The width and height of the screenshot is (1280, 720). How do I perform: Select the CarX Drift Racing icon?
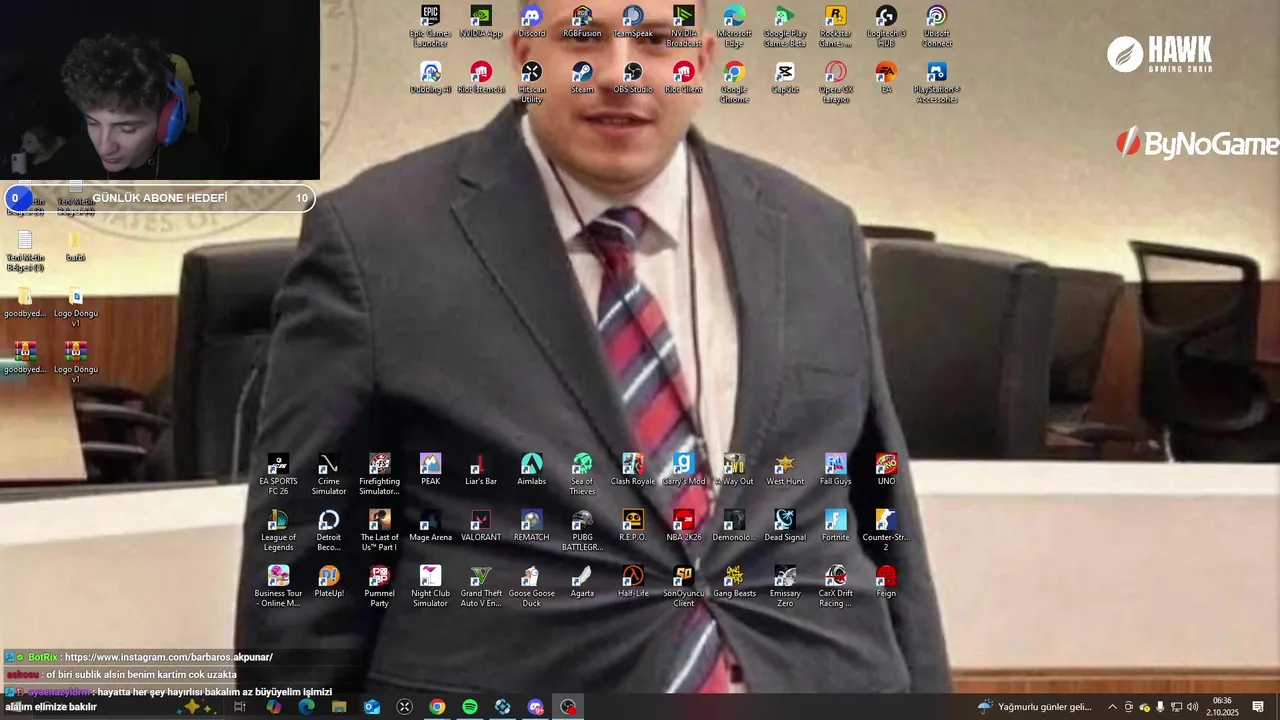[x=836, y=586]
